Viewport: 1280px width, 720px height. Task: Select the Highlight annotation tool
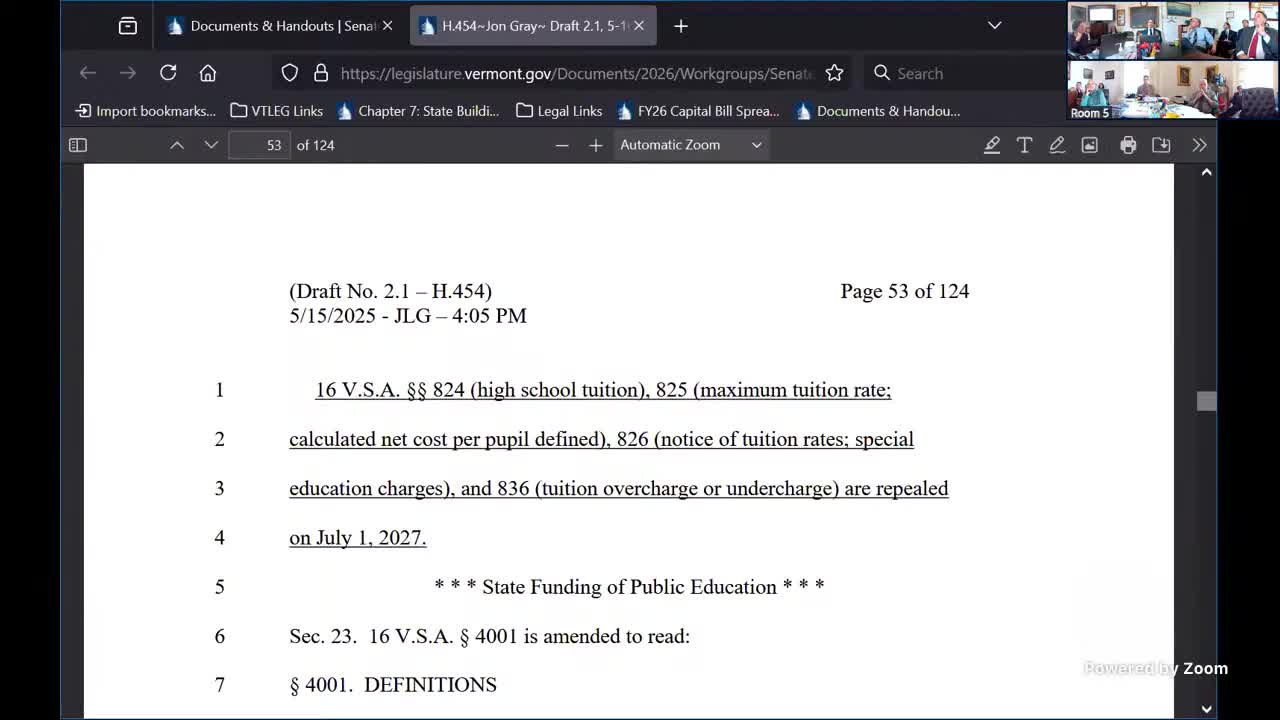(x=992, y=145)
